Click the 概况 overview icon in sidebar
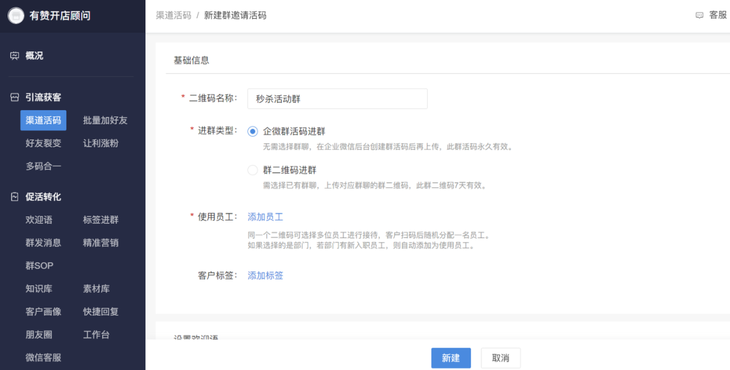Viewport: 730px width, 370px height. [x=14, y=56]
